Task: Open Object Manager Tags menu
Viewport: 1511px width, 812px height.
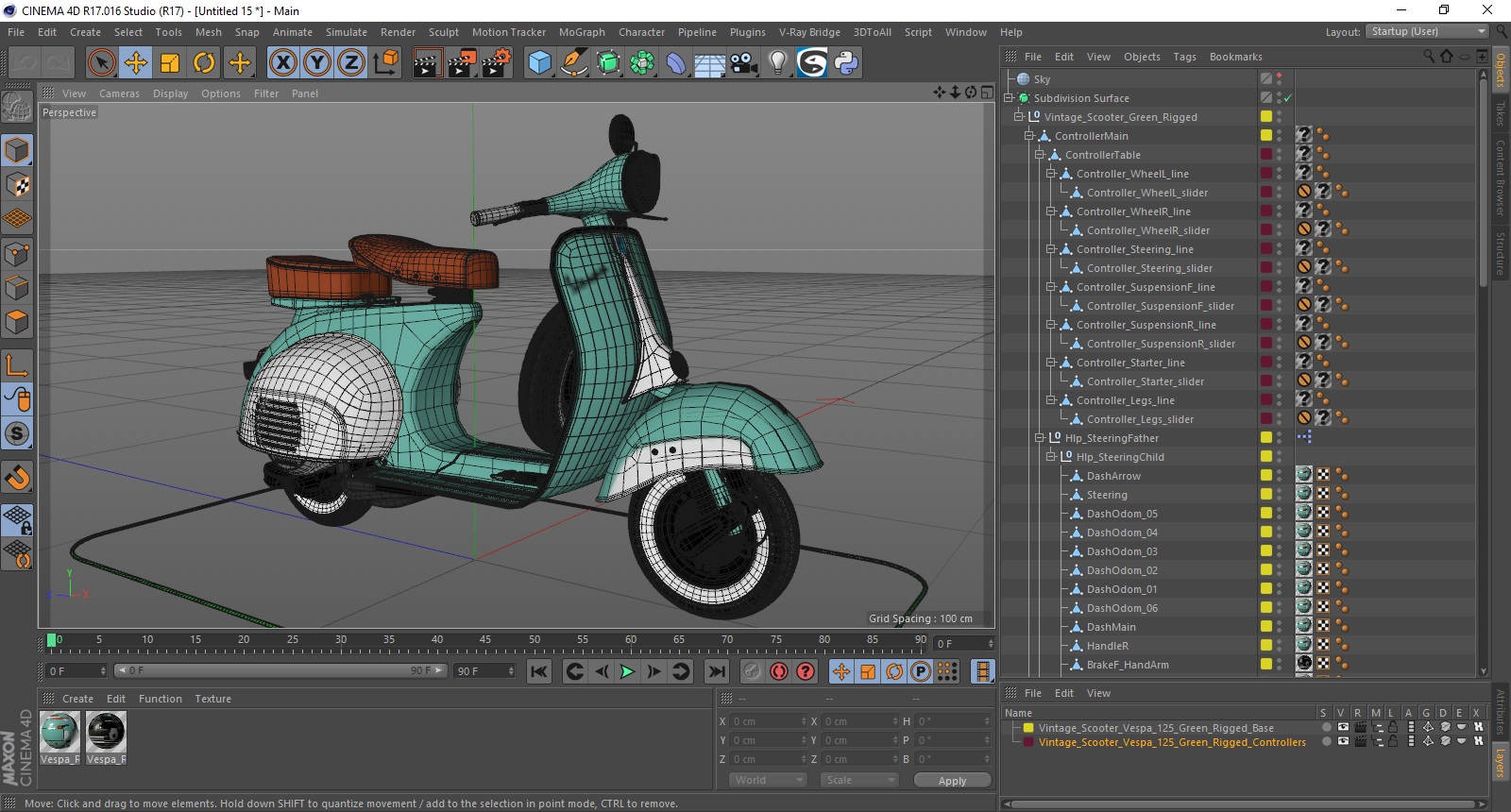Action: pos(1184,57)
